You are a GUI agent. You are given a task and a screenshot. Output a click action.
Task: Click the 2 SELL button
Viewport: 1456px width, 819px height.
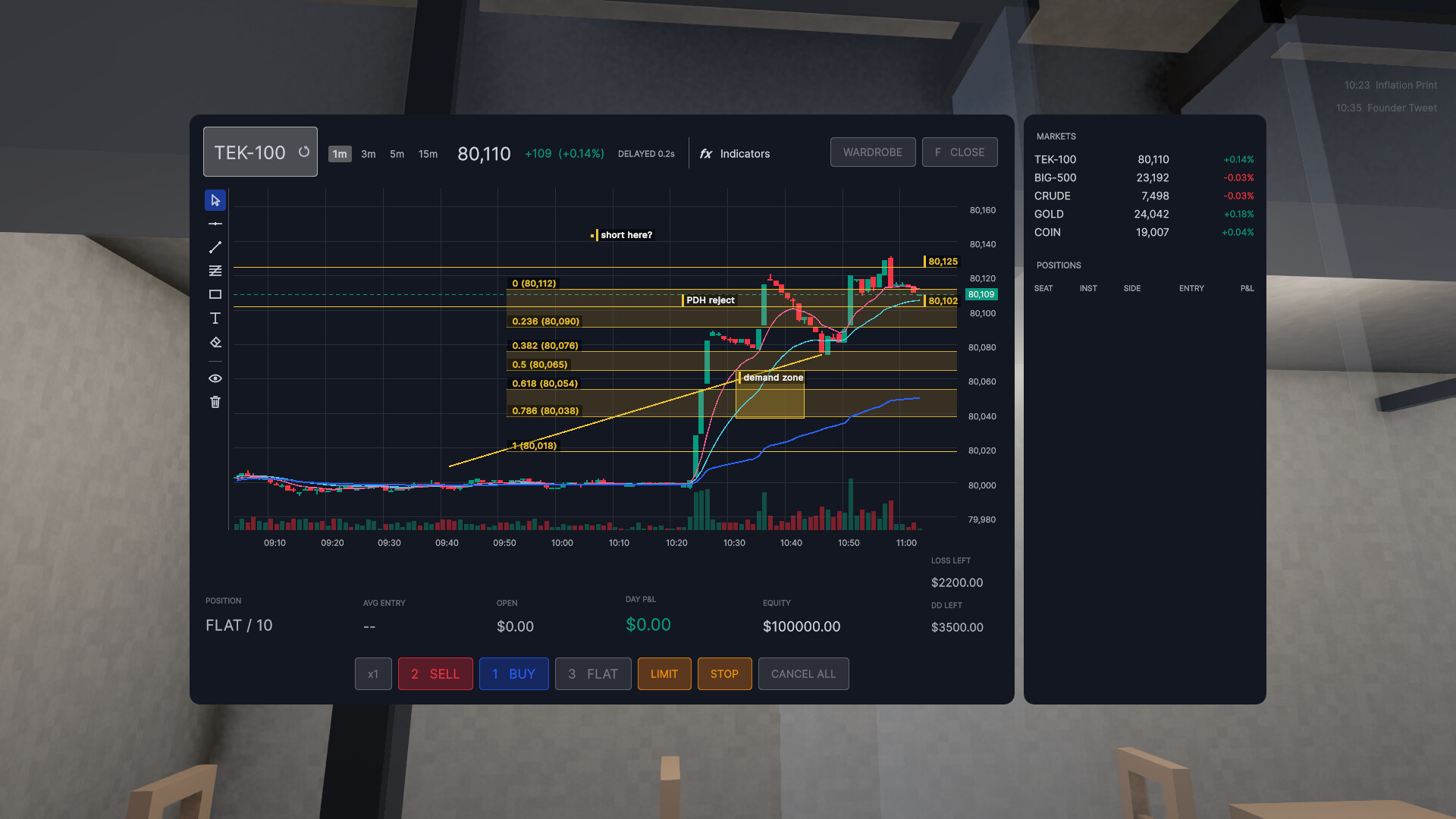(x=435, y=674)
